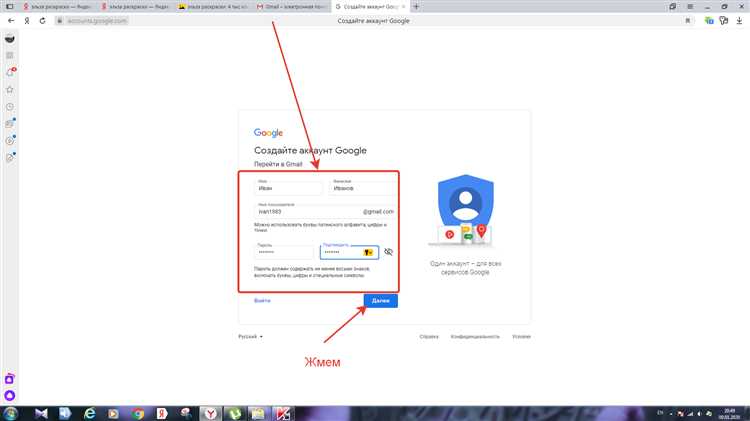
Task: Focus the address bar with accounts.google.com
Action: point(97,21)
